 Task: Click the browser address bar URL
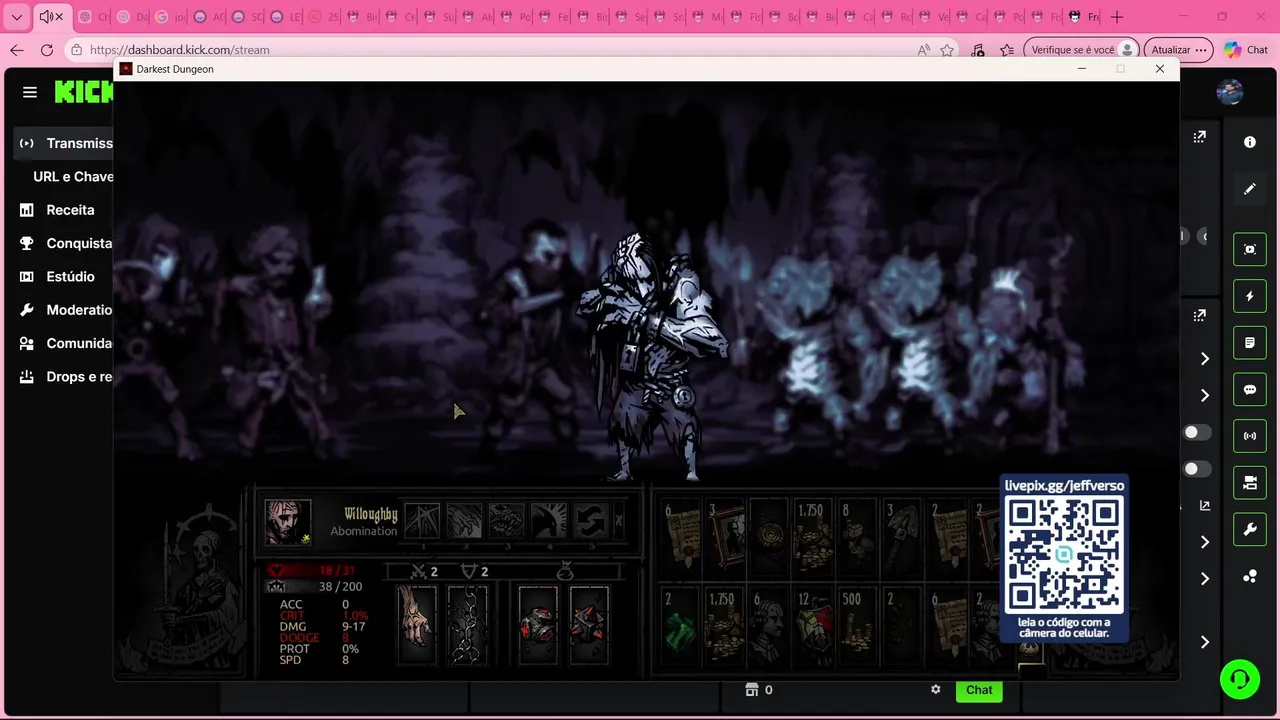tap(179, 50)
